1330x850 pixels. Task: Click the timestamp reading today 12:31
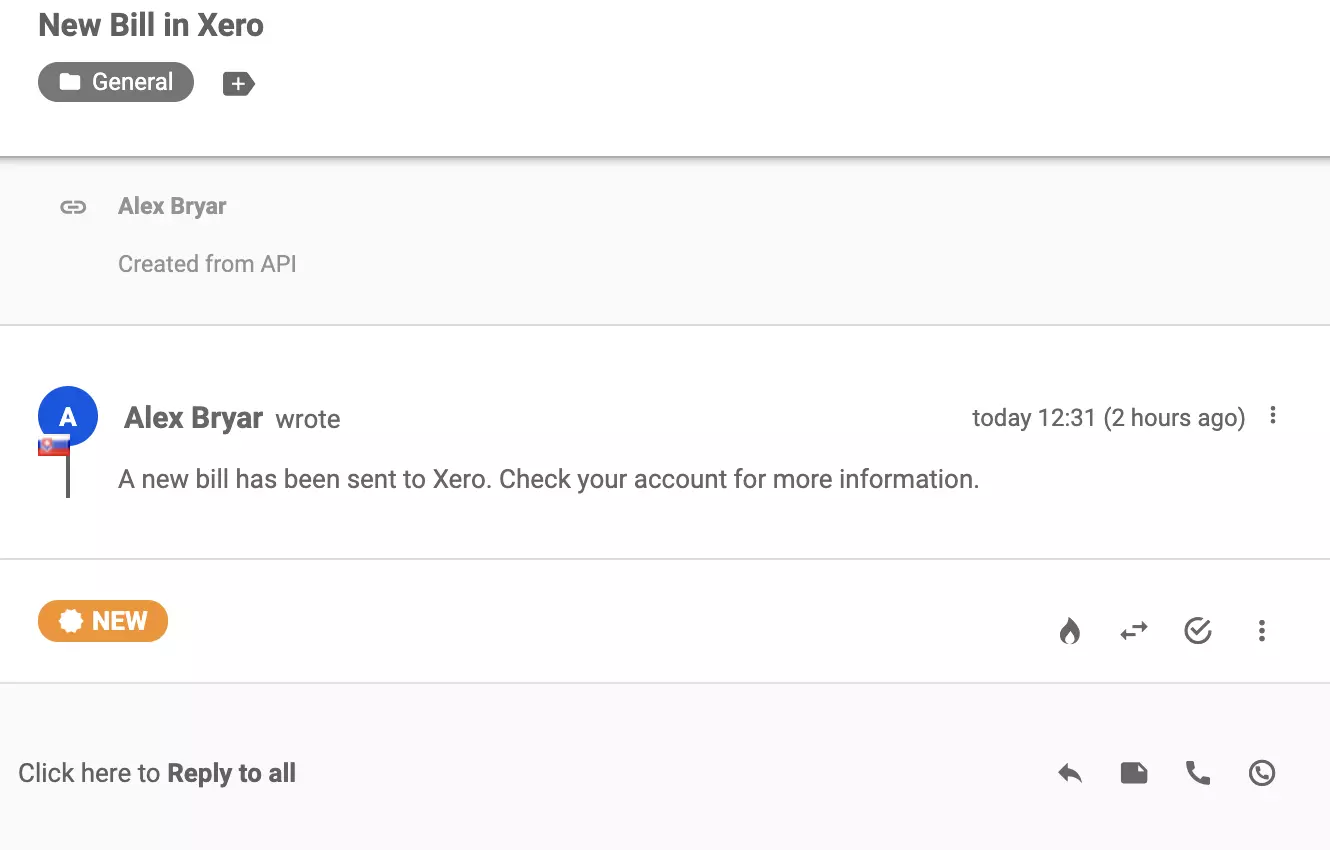coord(1108,417)
